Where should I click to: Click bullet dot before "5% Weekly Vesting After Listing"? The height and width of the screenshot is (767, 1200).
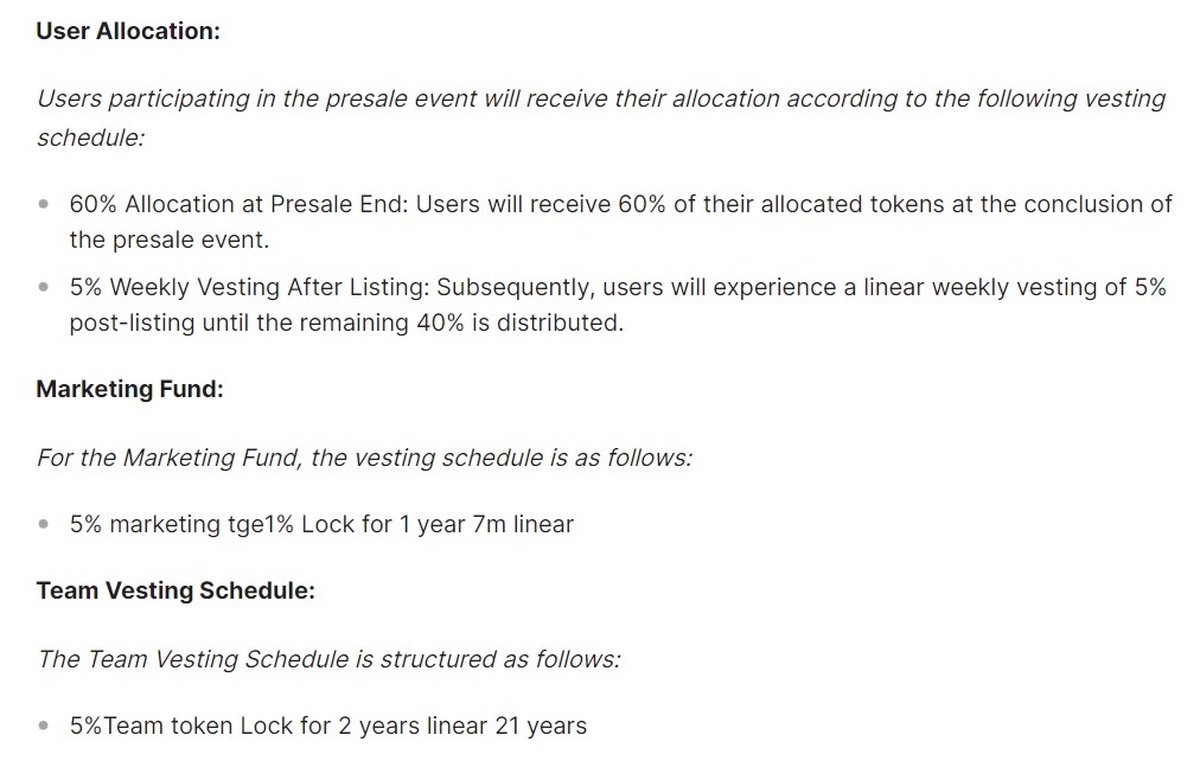43,288
